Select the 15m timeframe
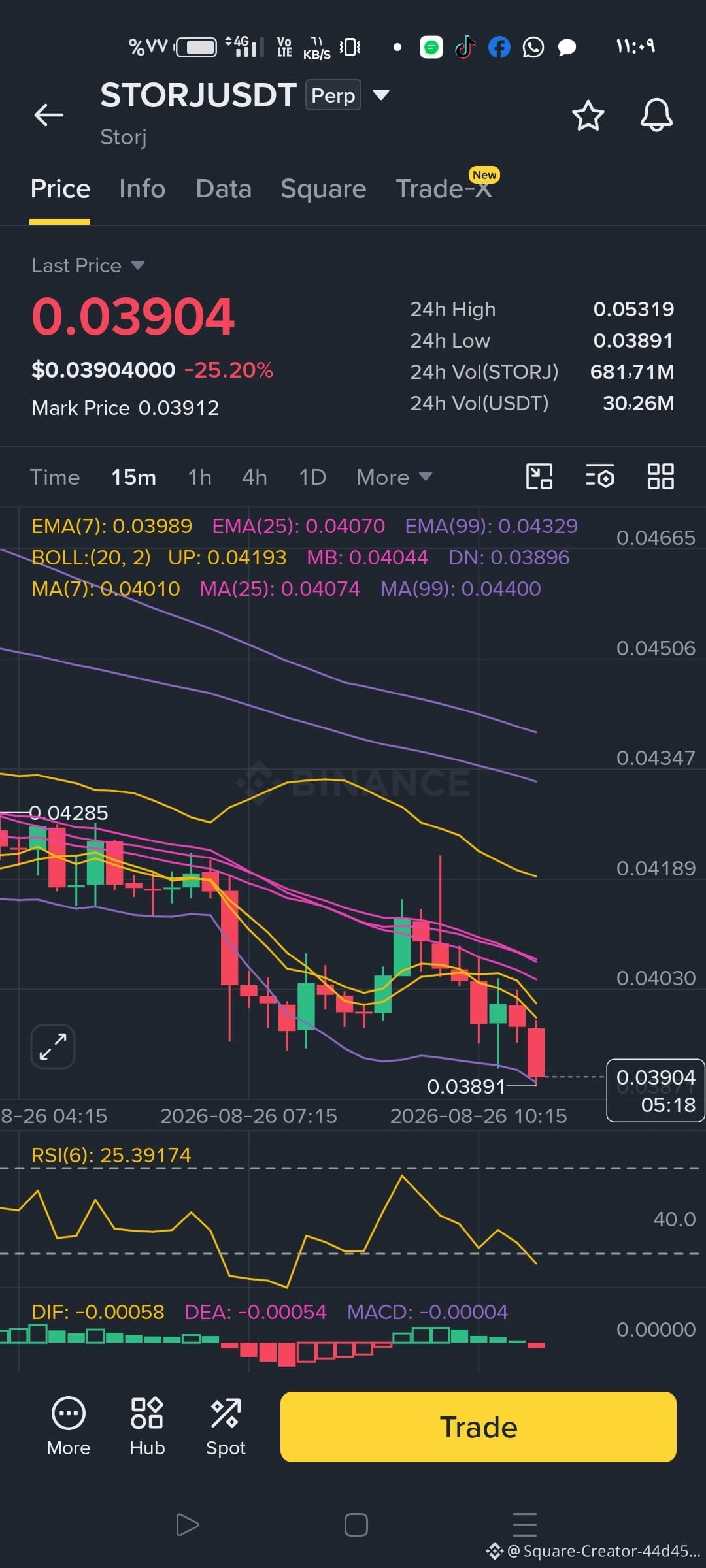This screenshot has width=706, height=1568. [x=133, y=477]
